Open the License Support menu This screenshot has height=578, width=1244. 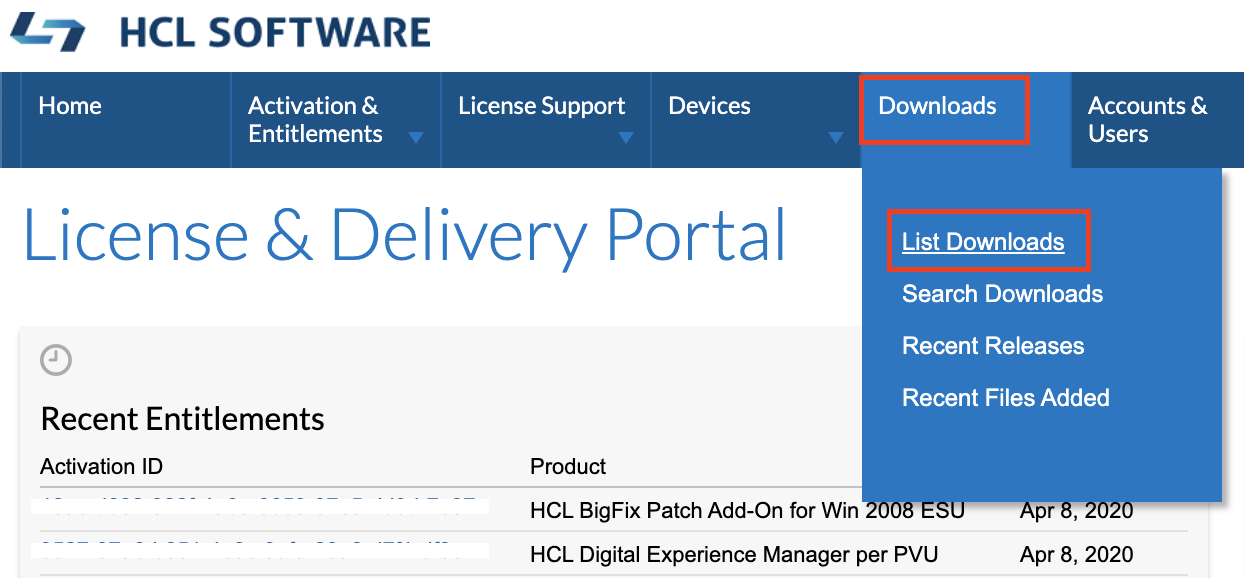tap(542, 106)
